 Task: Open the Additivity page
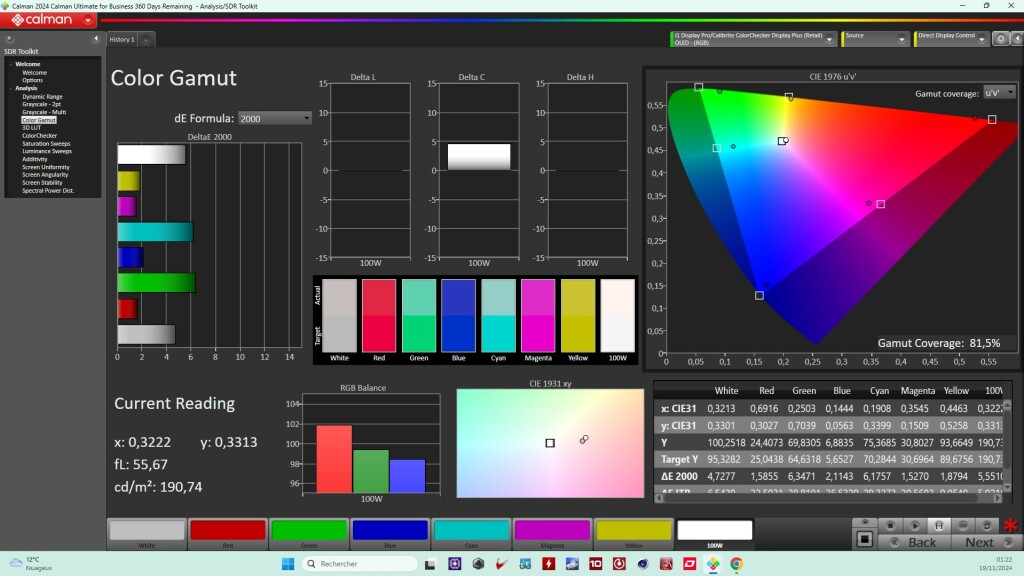[35, 159]
